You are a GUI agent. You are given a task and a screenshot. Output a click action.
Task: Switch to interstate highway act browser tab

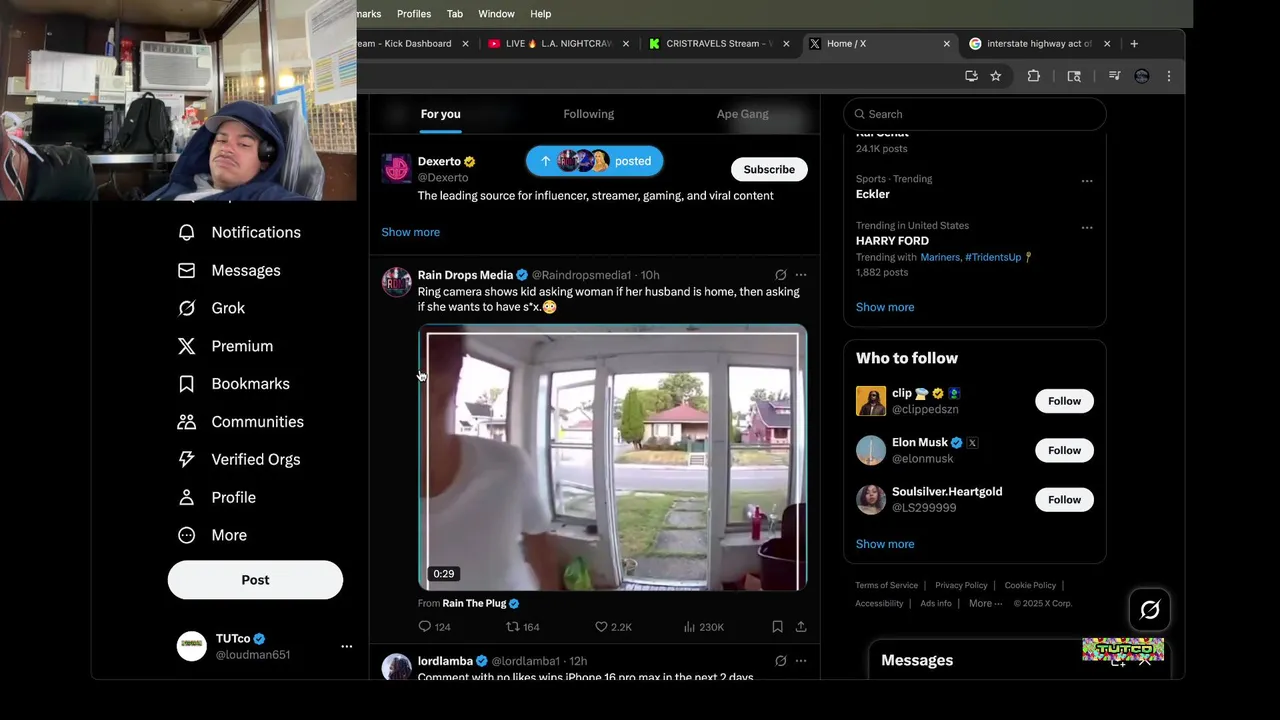coord(1040,44)
